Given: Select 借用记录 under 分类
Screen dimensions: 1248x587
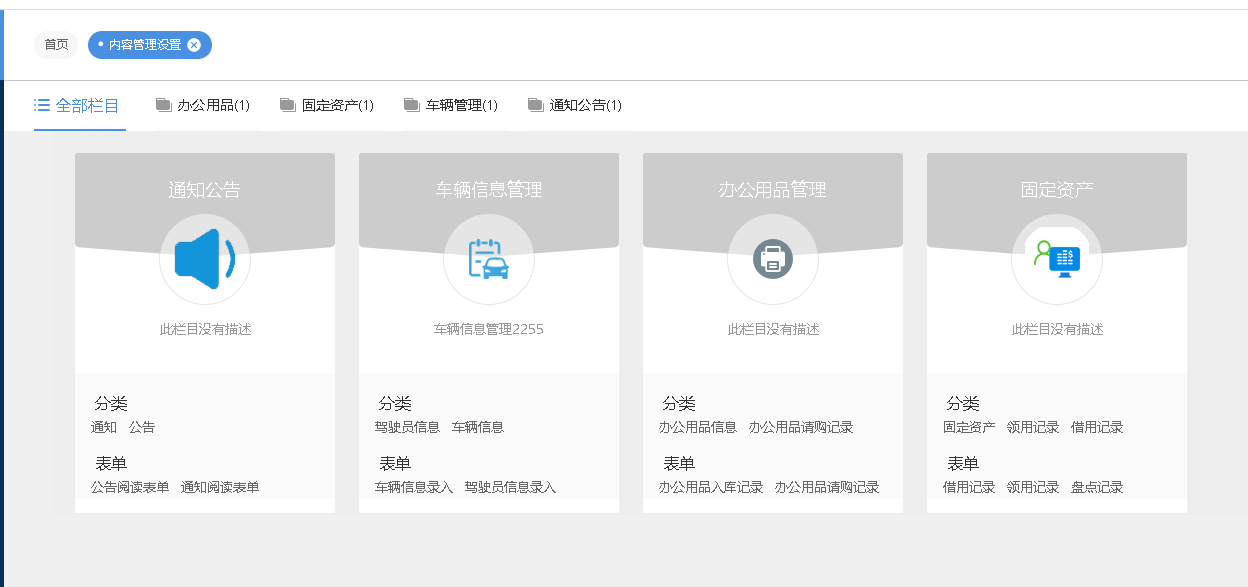Looking at the screenshot, I should 1097,427.
